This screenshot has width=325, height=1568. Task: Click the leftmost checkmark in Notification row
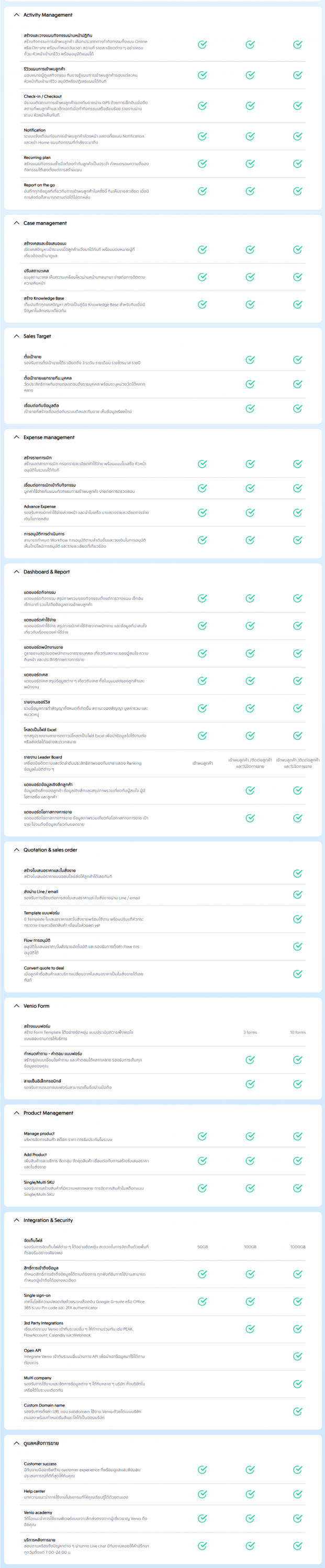[203, 136]
